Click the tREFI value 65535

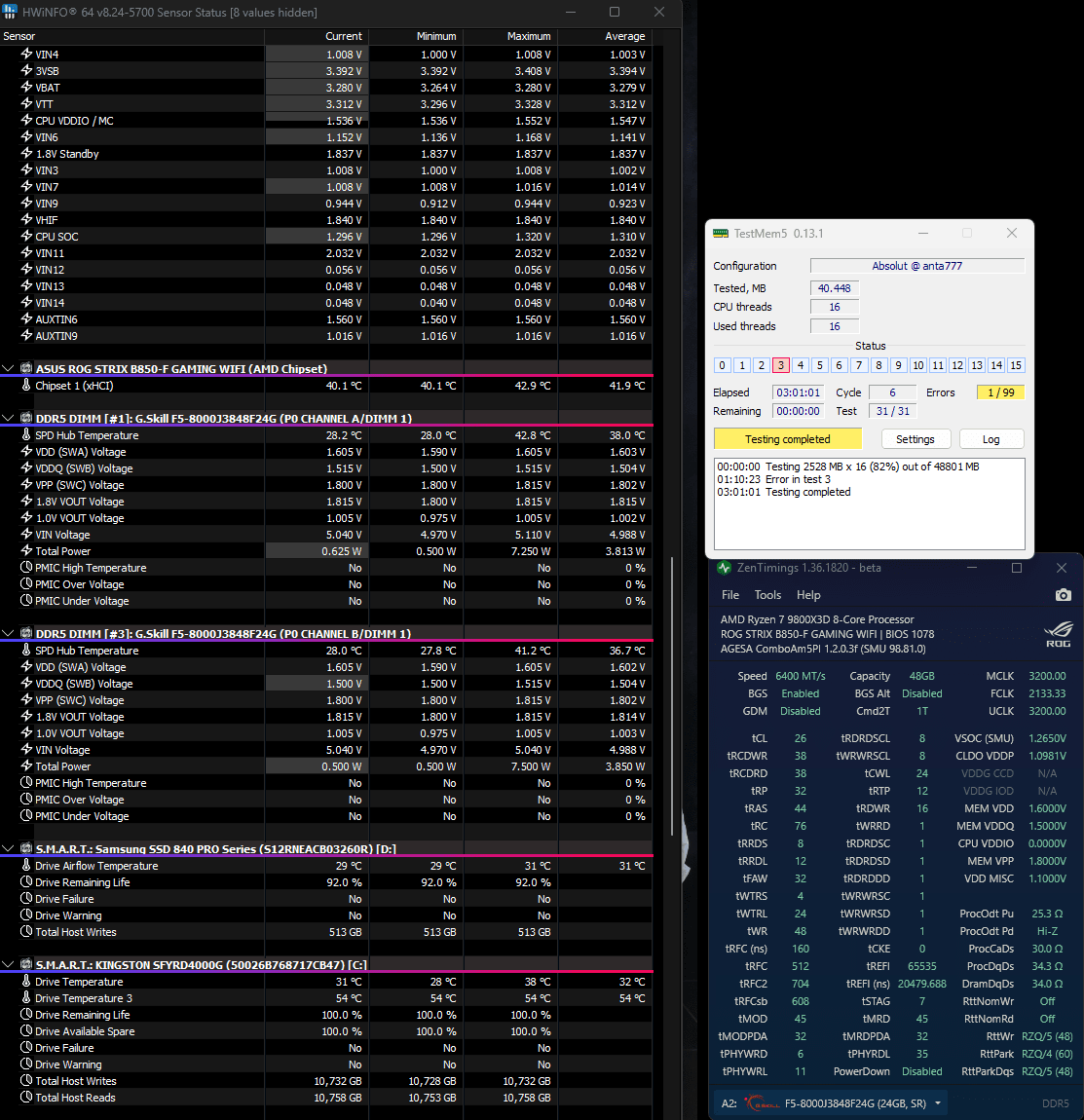tap(922, 966)
